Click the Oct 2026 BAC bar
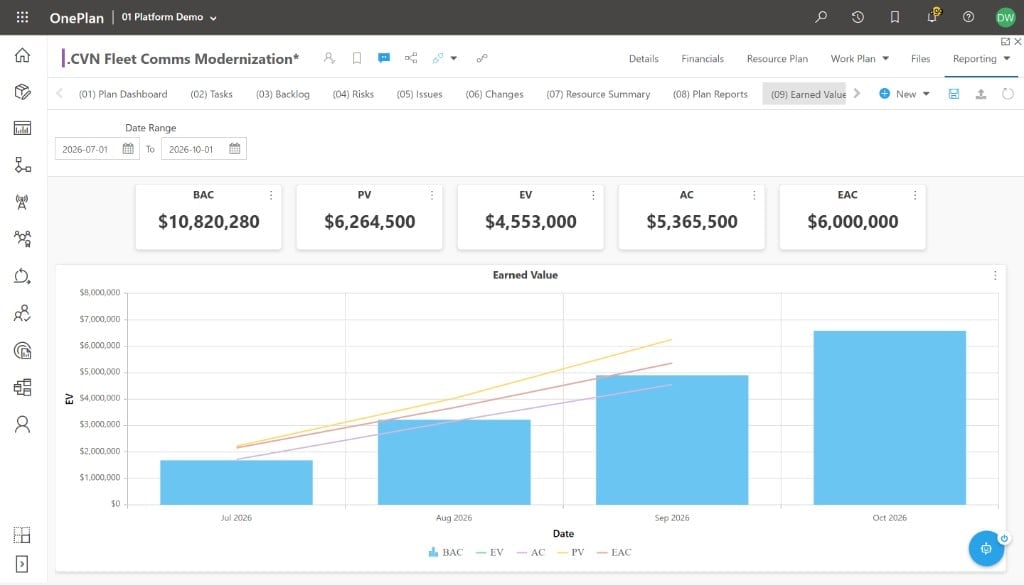The image size is (1024, 585). point(889,418)
